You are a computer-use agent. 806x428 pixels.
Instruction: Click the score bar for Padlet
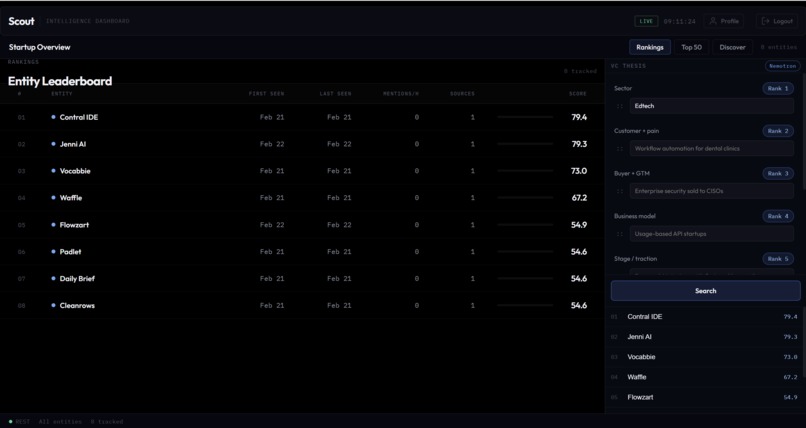tap(525, 251)
